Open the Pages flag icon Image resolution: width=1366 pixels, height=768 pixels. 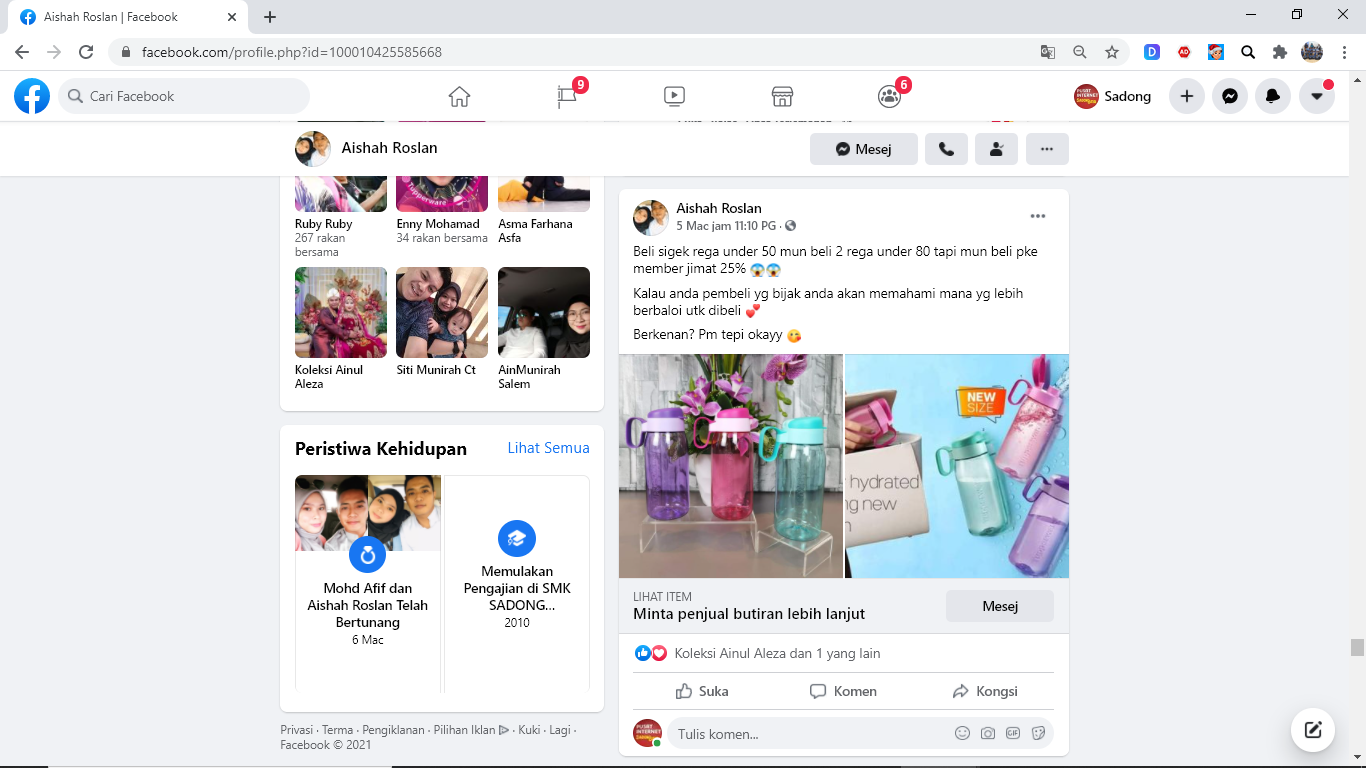pyautogui.click(x=568, y=96)
